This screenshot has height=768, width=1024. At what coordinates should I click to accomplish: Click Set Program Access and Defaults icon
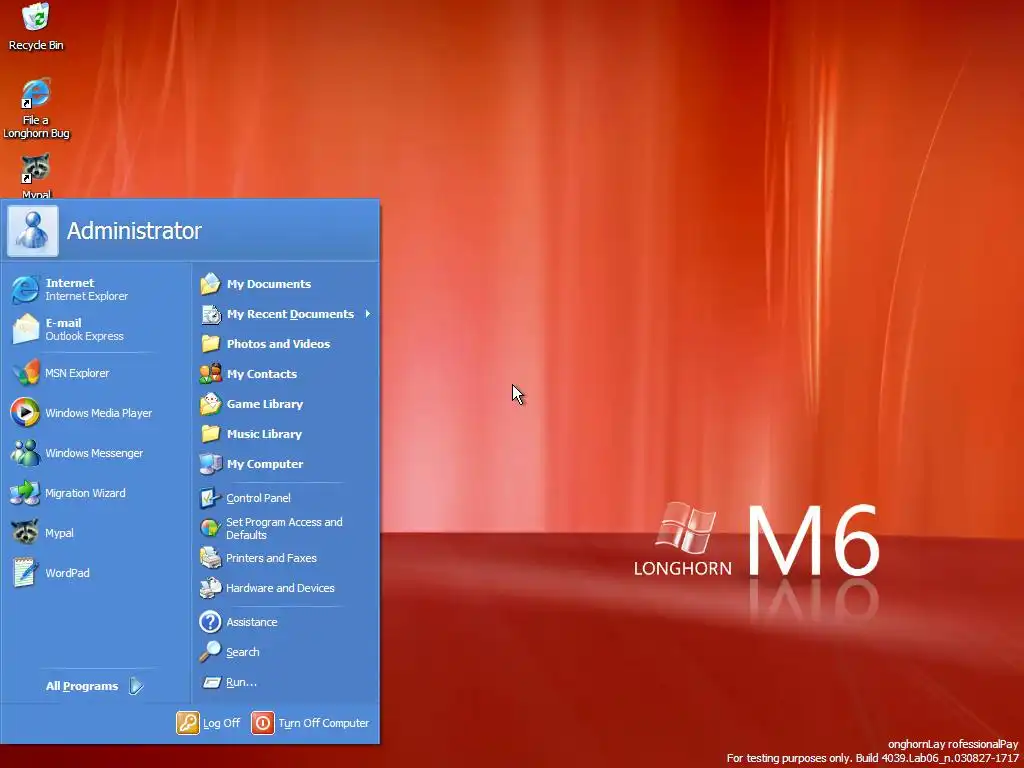(x=210, y=528)
